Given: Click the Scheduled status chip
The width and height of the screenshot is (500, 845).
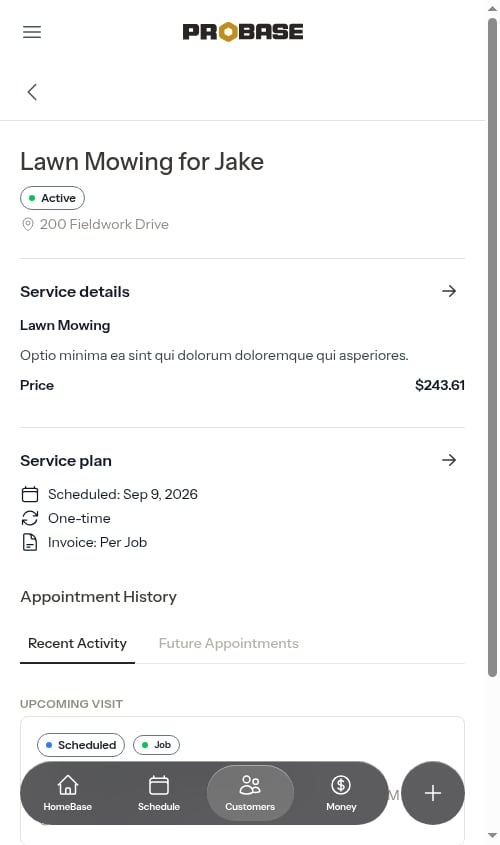Looking at the screenshot, I should pos(81,745).
